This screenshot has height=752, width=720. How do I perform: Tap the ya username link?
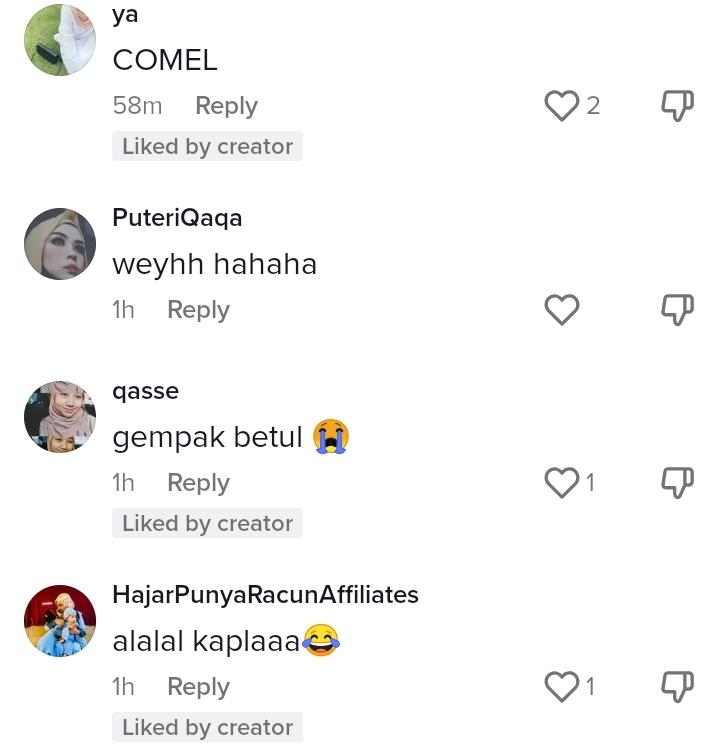coord(125,15)
